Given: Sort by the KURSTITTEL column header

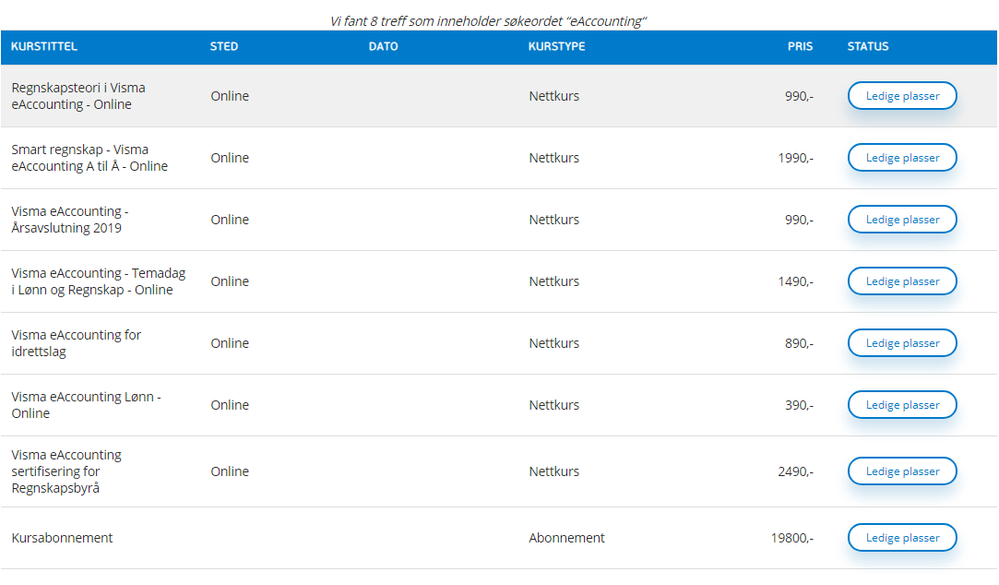Looking at the screenshot, I should click(x=44, y=47).
